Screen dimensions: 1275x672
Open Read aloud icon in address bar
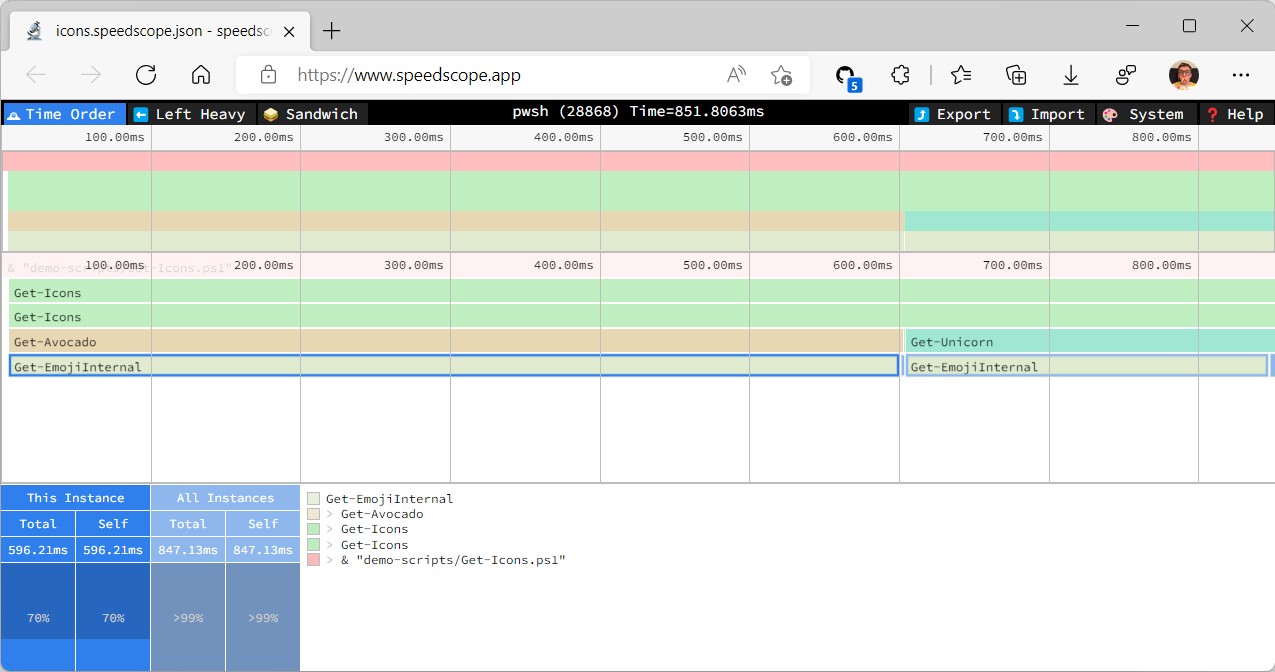737,75
